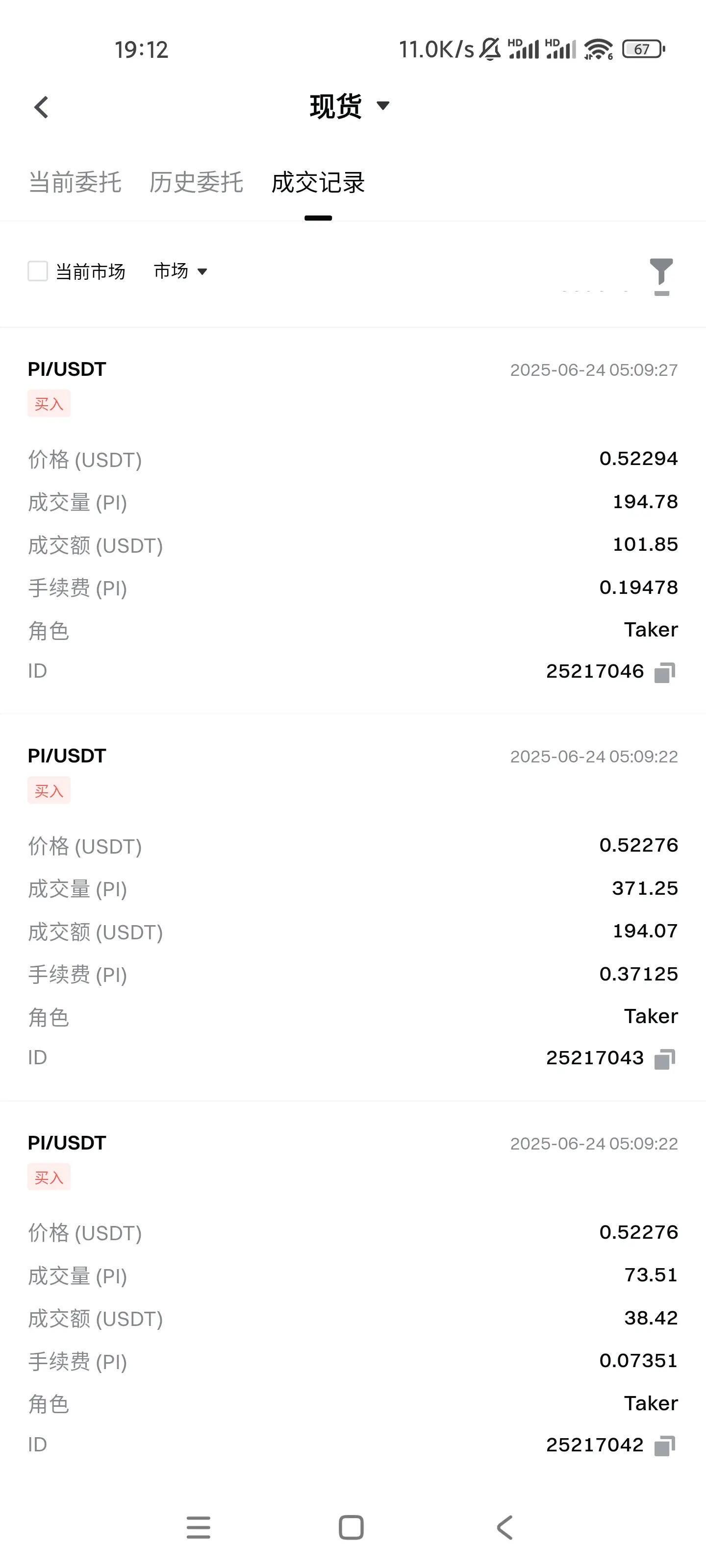The image size is (706, 1568).
Task: Open the PI/USDT trade with price 0.52294
Action: pos(353,520)
